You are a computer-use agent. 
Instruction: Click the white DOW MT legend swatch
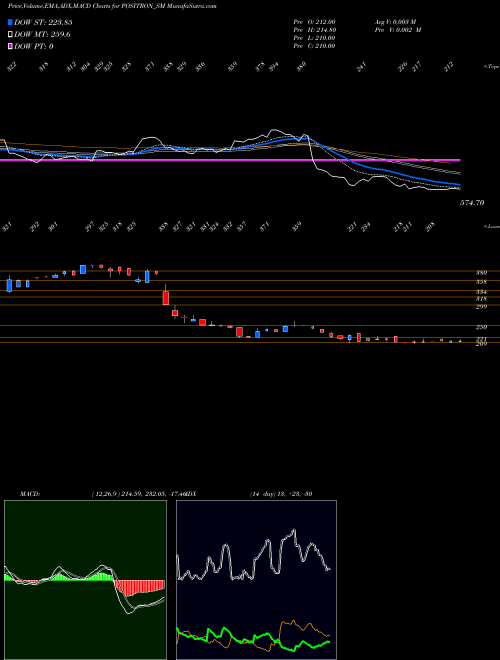click(x=10, y=35)
